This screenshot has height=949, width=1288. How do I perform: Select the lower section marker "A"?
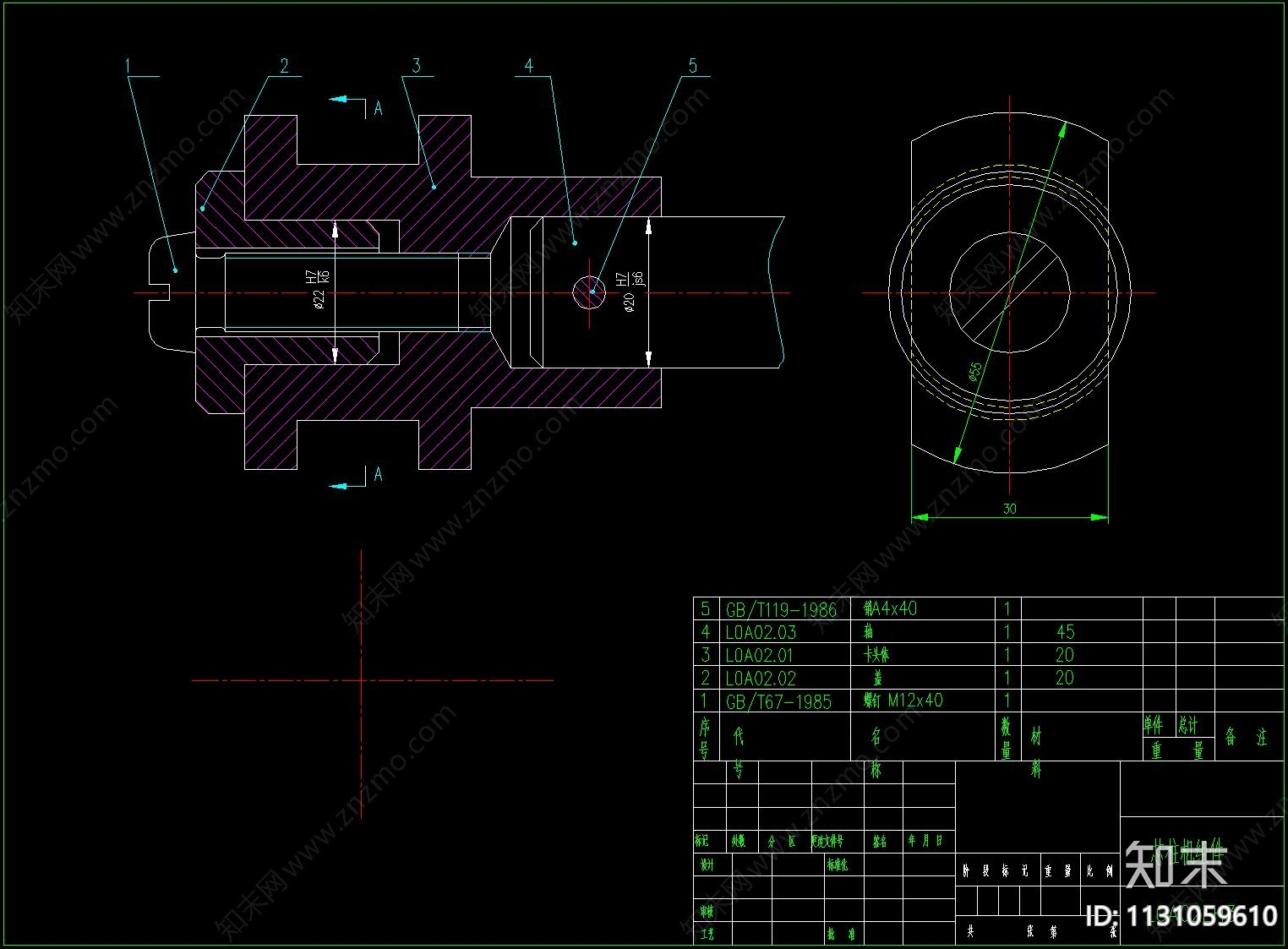[378, 474]
